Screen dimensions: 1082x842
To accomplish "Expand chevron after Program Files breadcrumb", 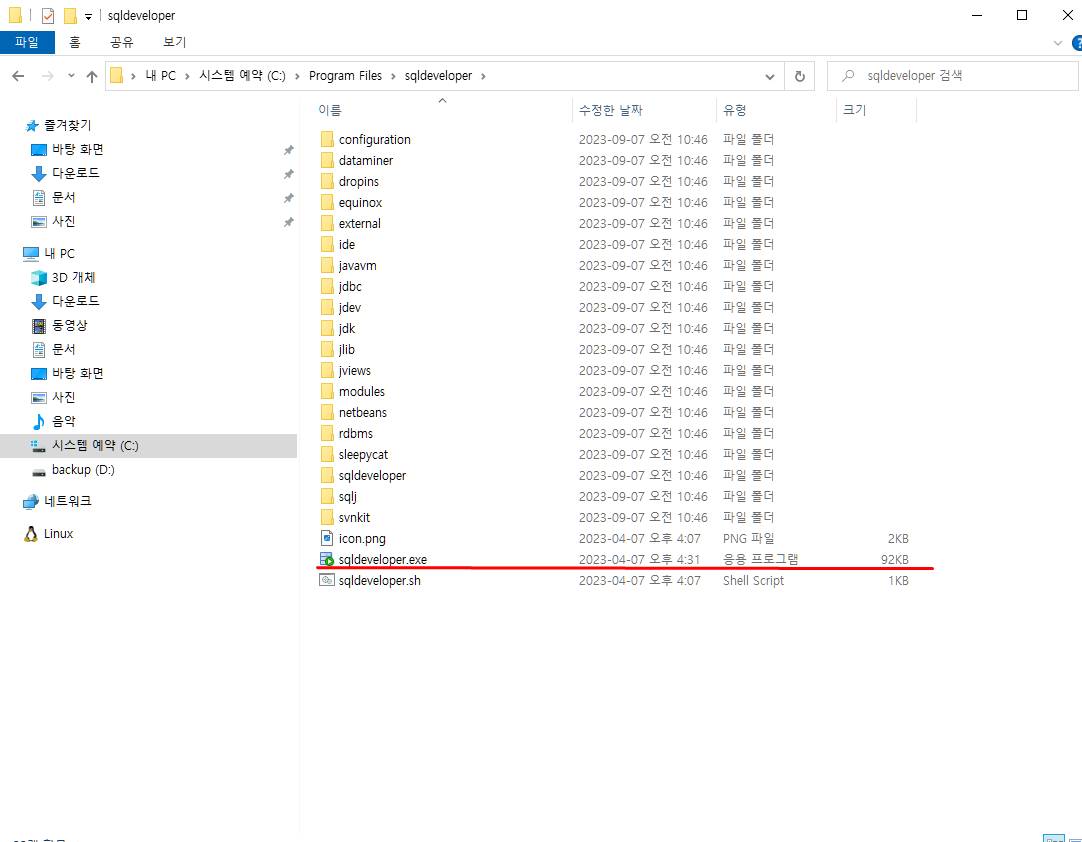I will tap(394, 76).
